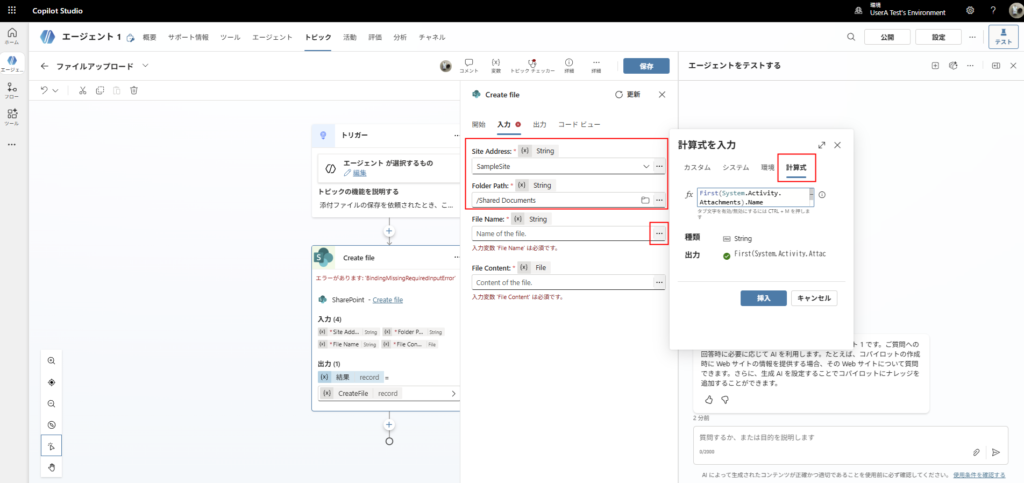Click the File Content input field
This screenshot has width=1024, height=483.
[x=561, y=283]
